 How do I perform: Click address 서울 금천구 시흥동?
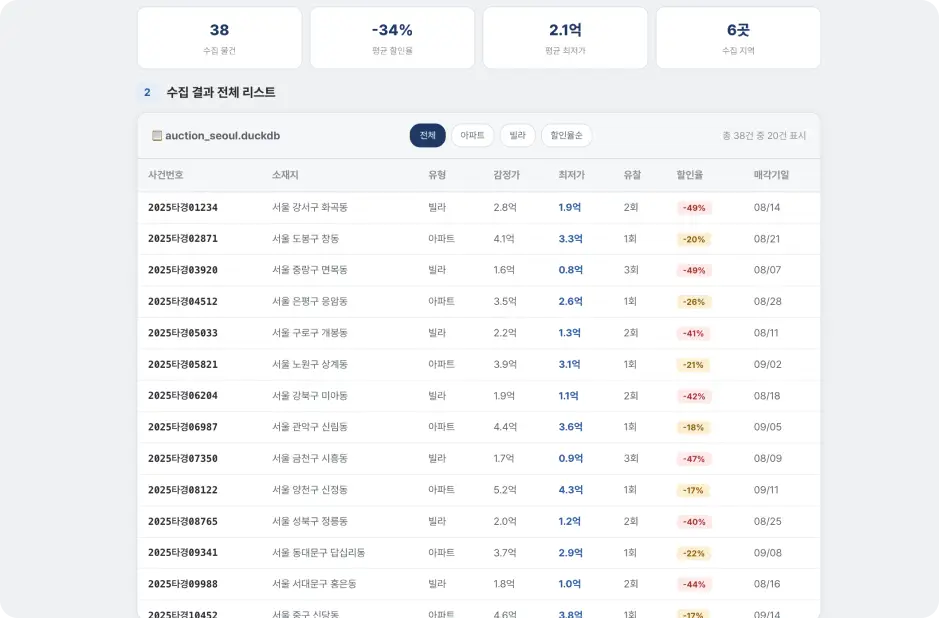310,458
